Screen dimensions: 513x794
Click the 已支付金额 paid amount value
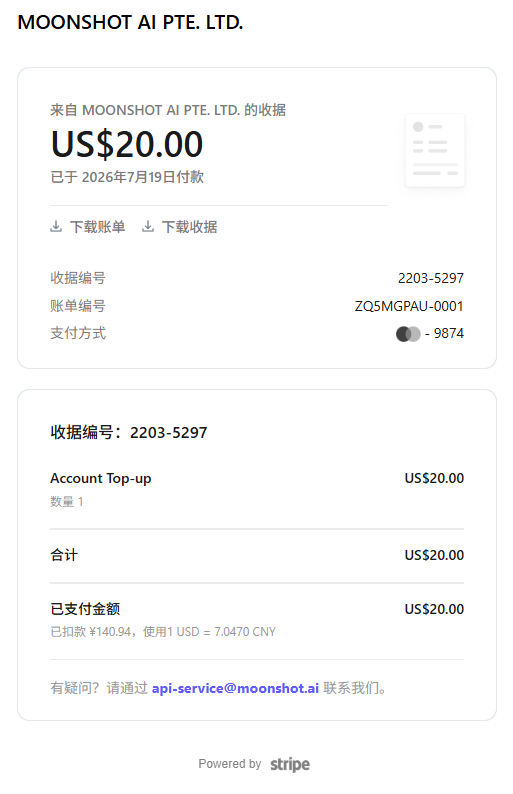click(x=434, y=609)
